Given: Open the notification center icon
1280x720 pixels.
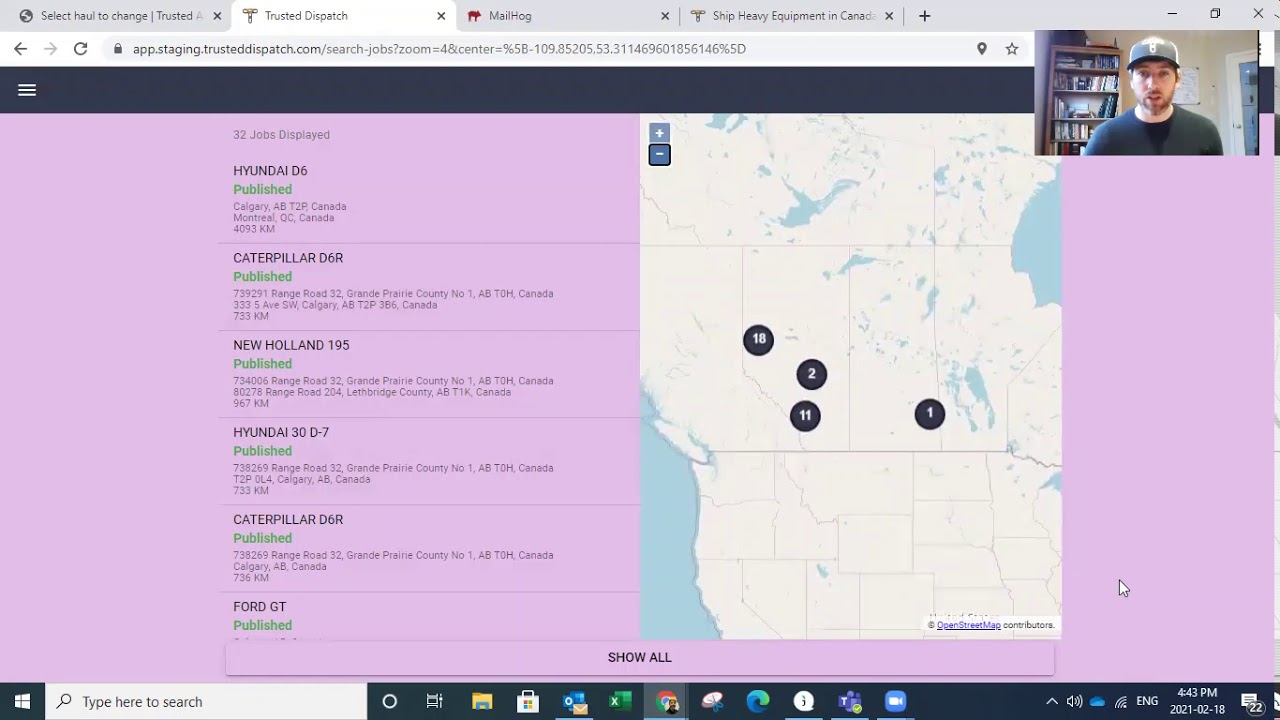Looking at the screenshot, I should tap(1252, 702).
